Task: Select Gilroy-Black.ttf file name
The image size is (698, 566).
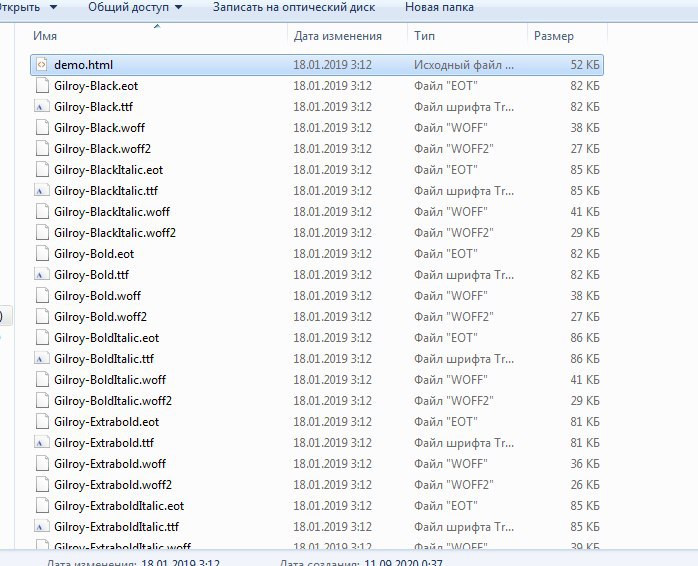Action: pyautogui.click(x=93, y=107)
